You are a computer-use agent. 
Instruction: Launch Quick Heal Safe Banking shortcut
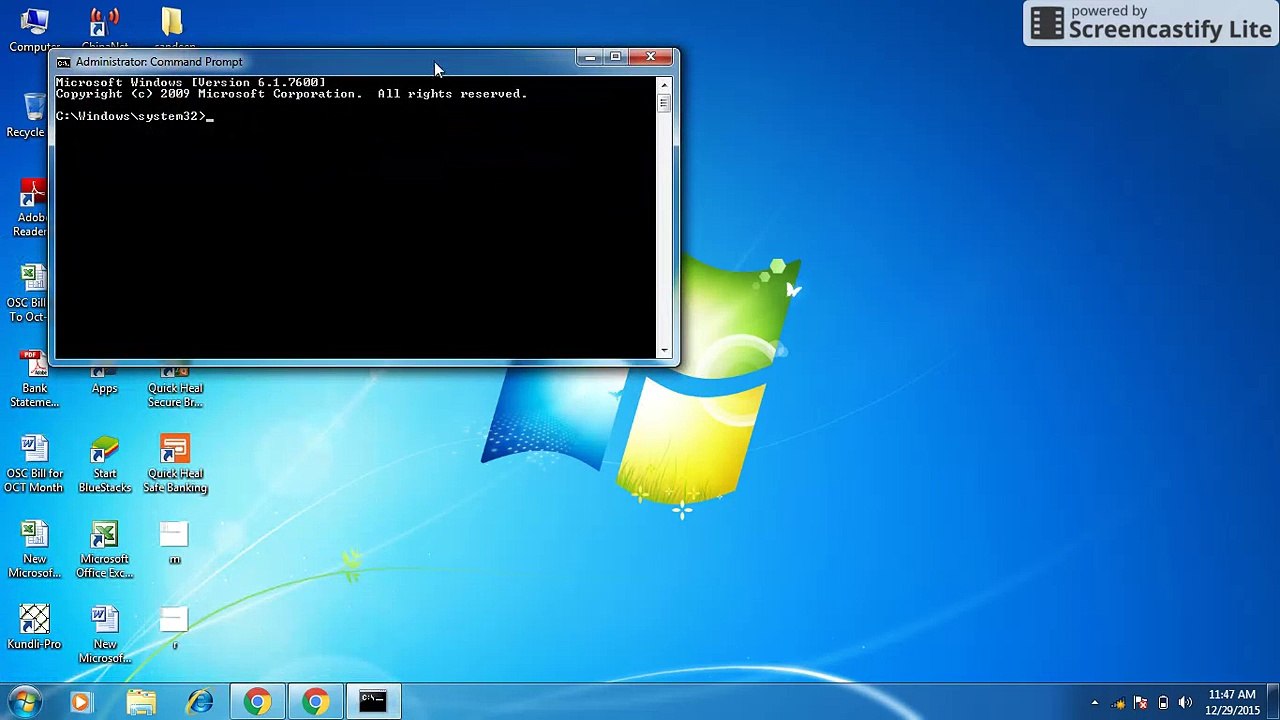click(x=175, y=464)
